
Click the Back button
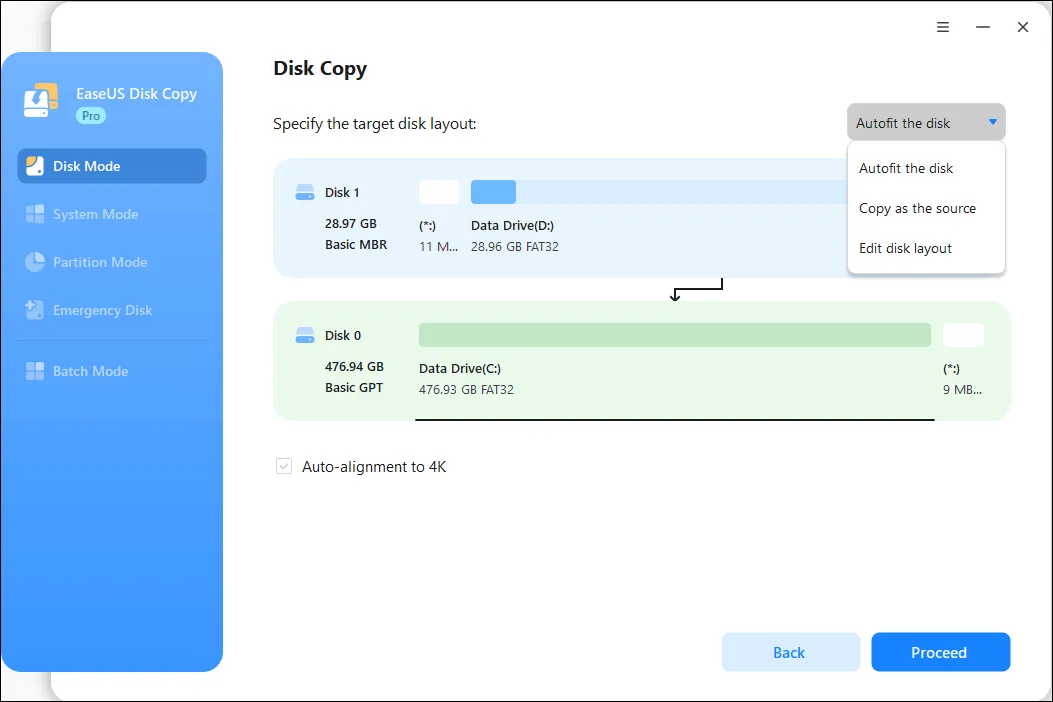(790, 652)
